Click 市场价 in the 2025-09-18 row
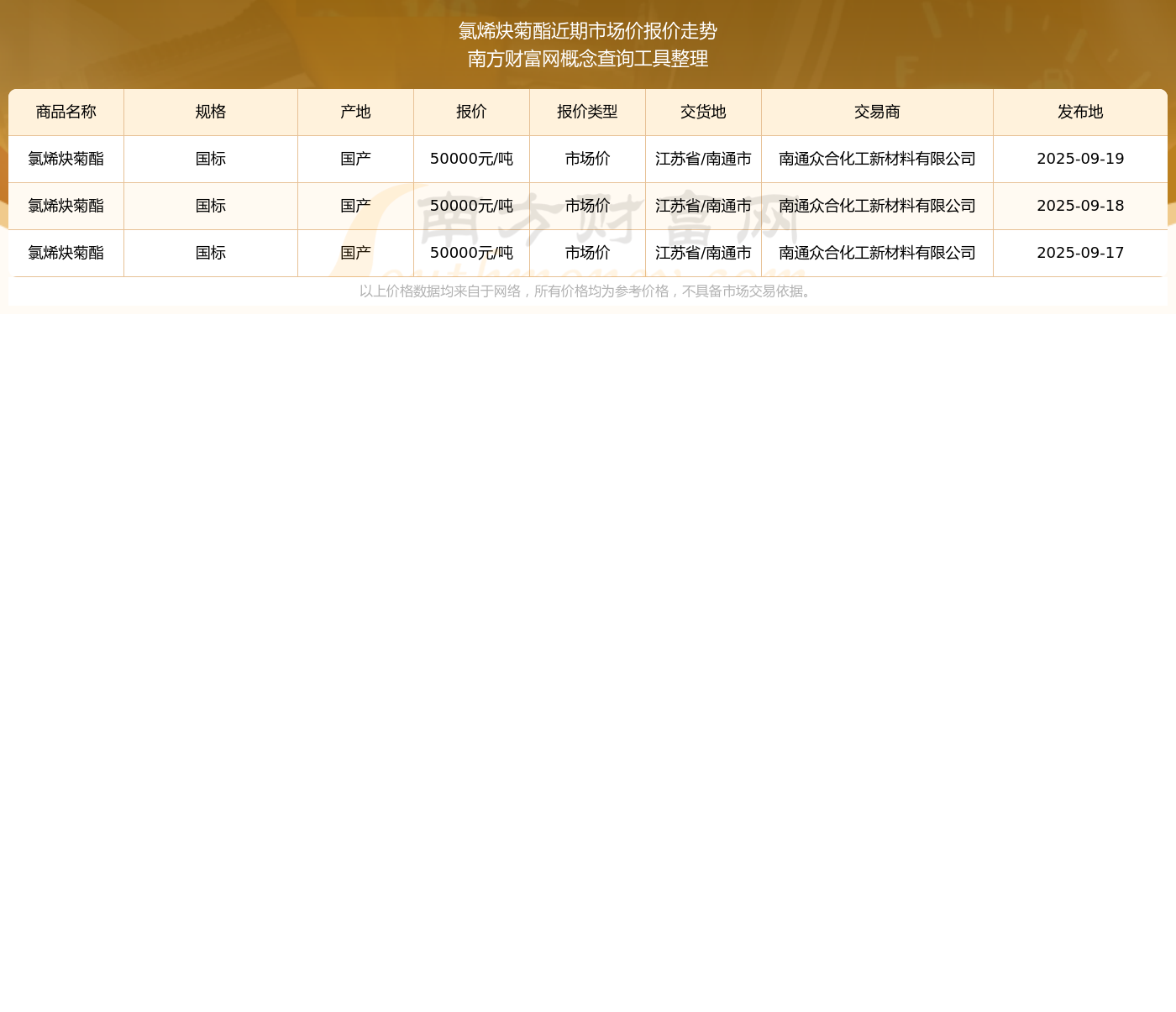Screen dimensions: 1176x1012 click(587, 206)
